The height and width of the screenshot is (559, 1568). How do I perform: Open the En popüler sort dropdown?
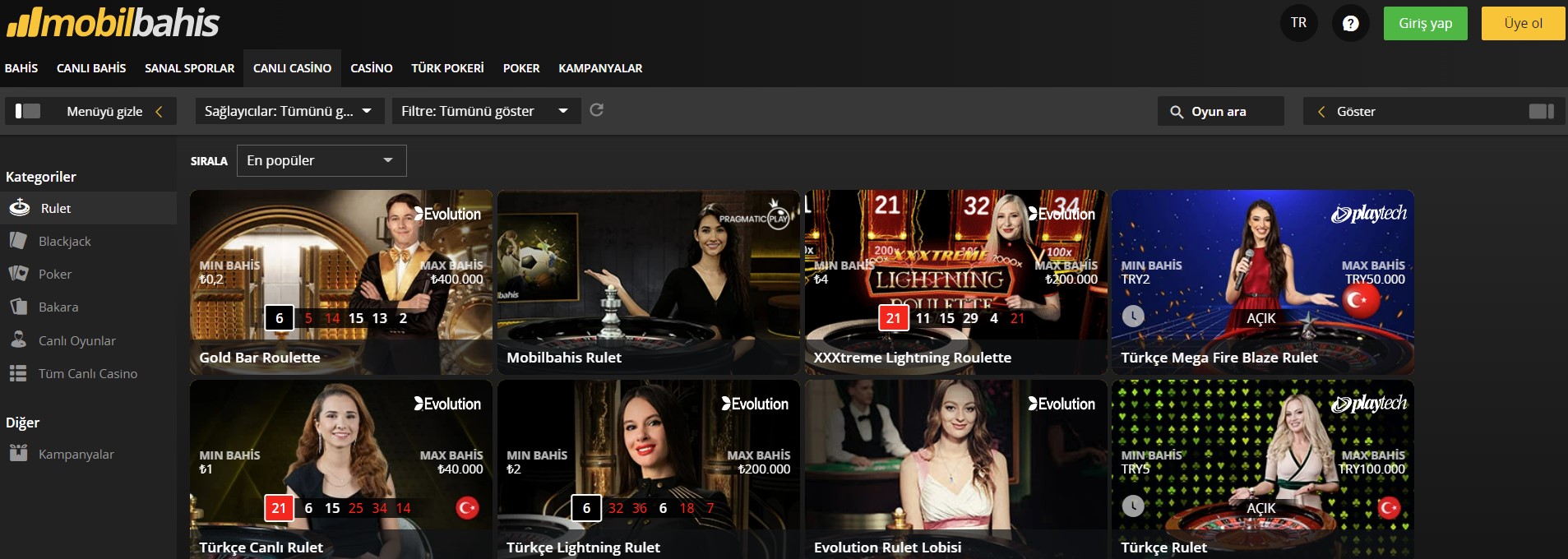pyautogui.click(x=321, y=160)
